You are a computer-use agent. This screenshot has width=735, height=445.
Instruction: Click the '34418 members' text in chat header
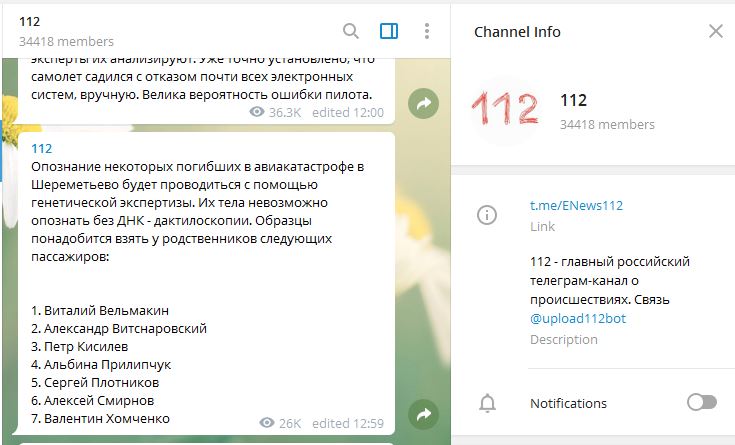tap(66, 42)
